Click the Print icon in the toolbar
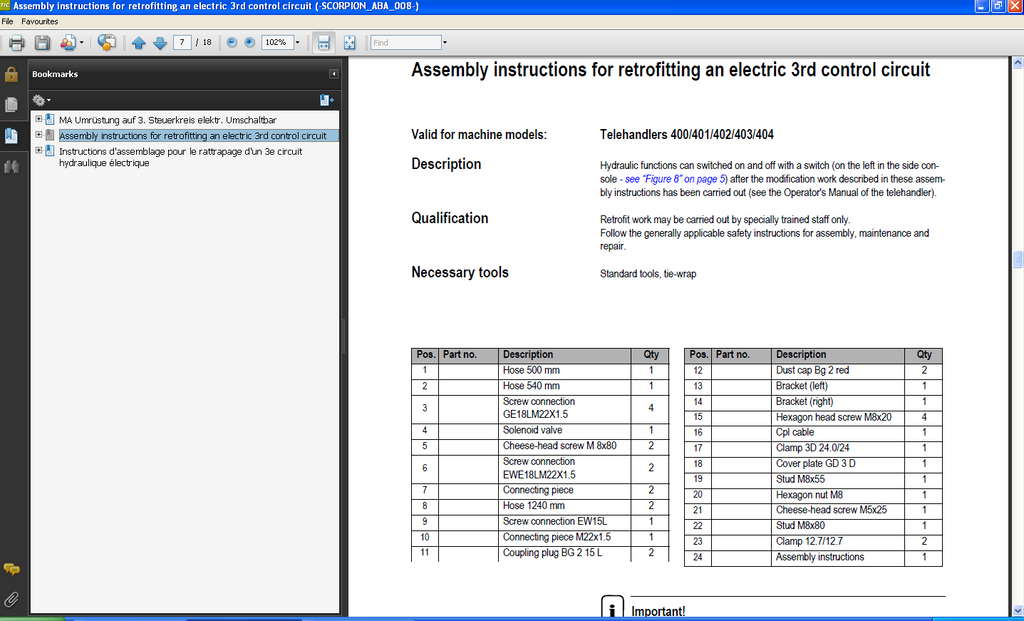The width and height of the screenshot is (1024, 621). (x=16, y=43)
